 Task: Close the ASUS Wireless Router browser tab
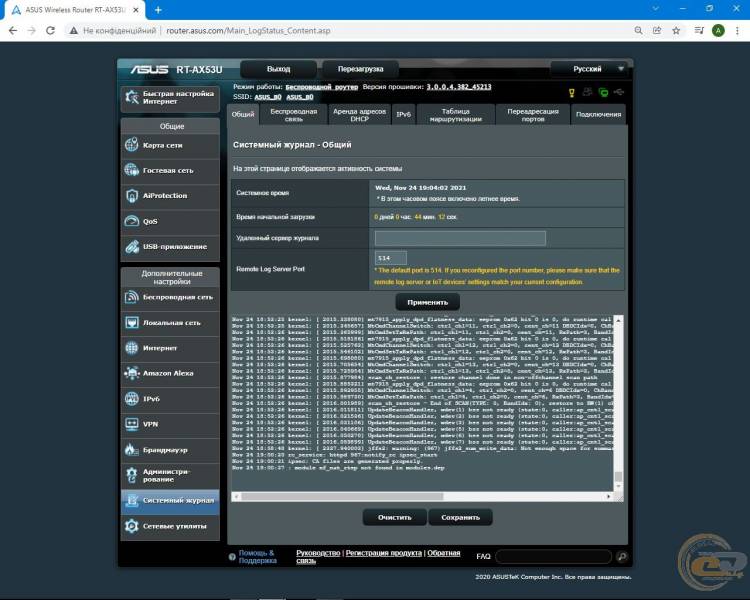point(136,10)
